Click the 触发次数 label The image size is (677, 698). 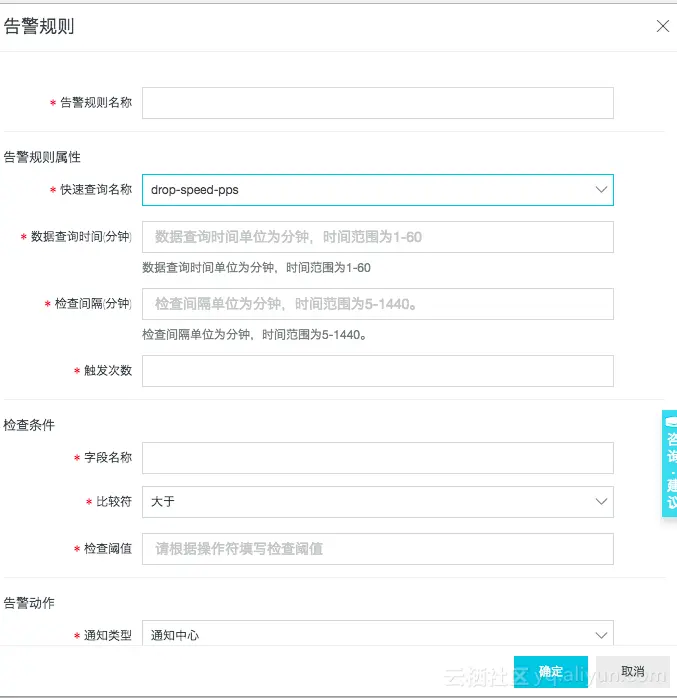(x=108, y=370)
